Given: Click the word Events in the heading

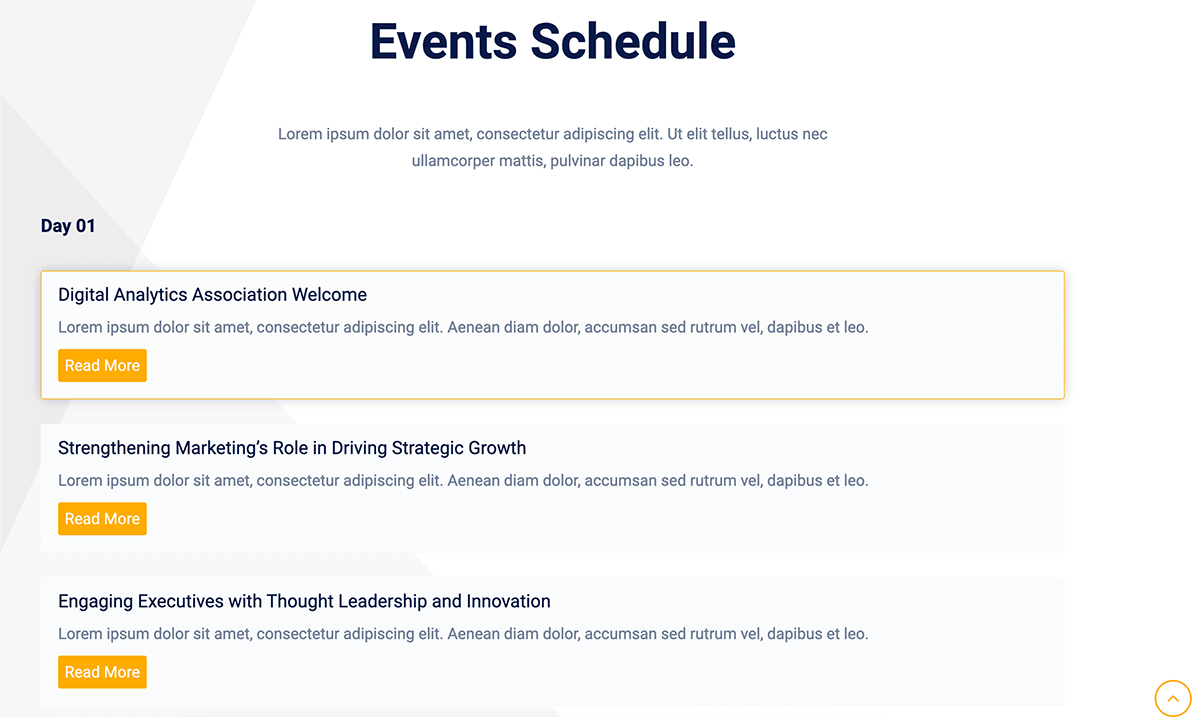Looking at the screenshot, I should pos(443,42).
